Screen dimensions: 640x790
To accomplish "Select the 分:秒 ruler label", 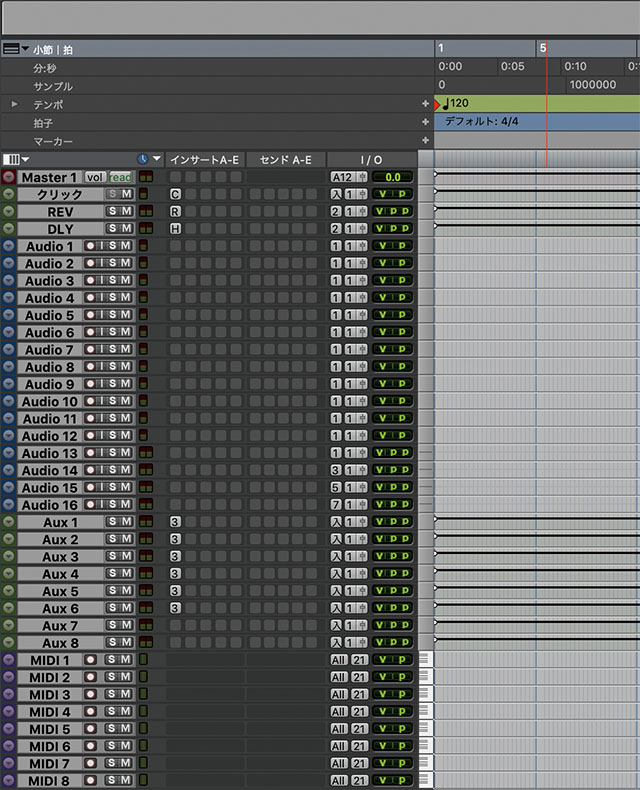I will click(x=45, y=68).
